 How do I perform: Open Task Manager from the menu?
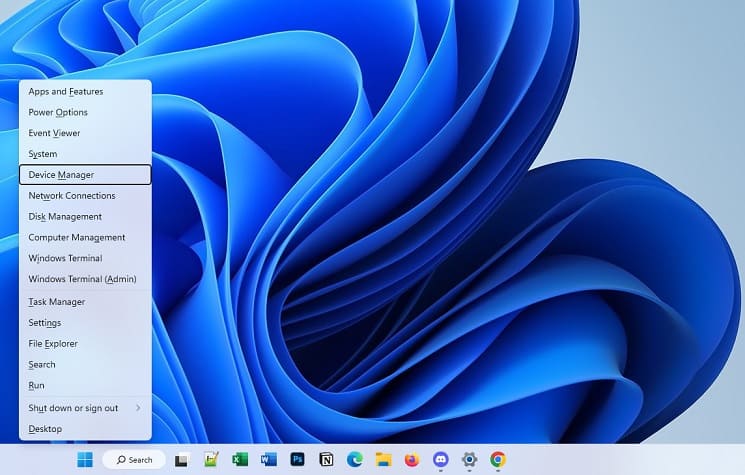[86, 302]
